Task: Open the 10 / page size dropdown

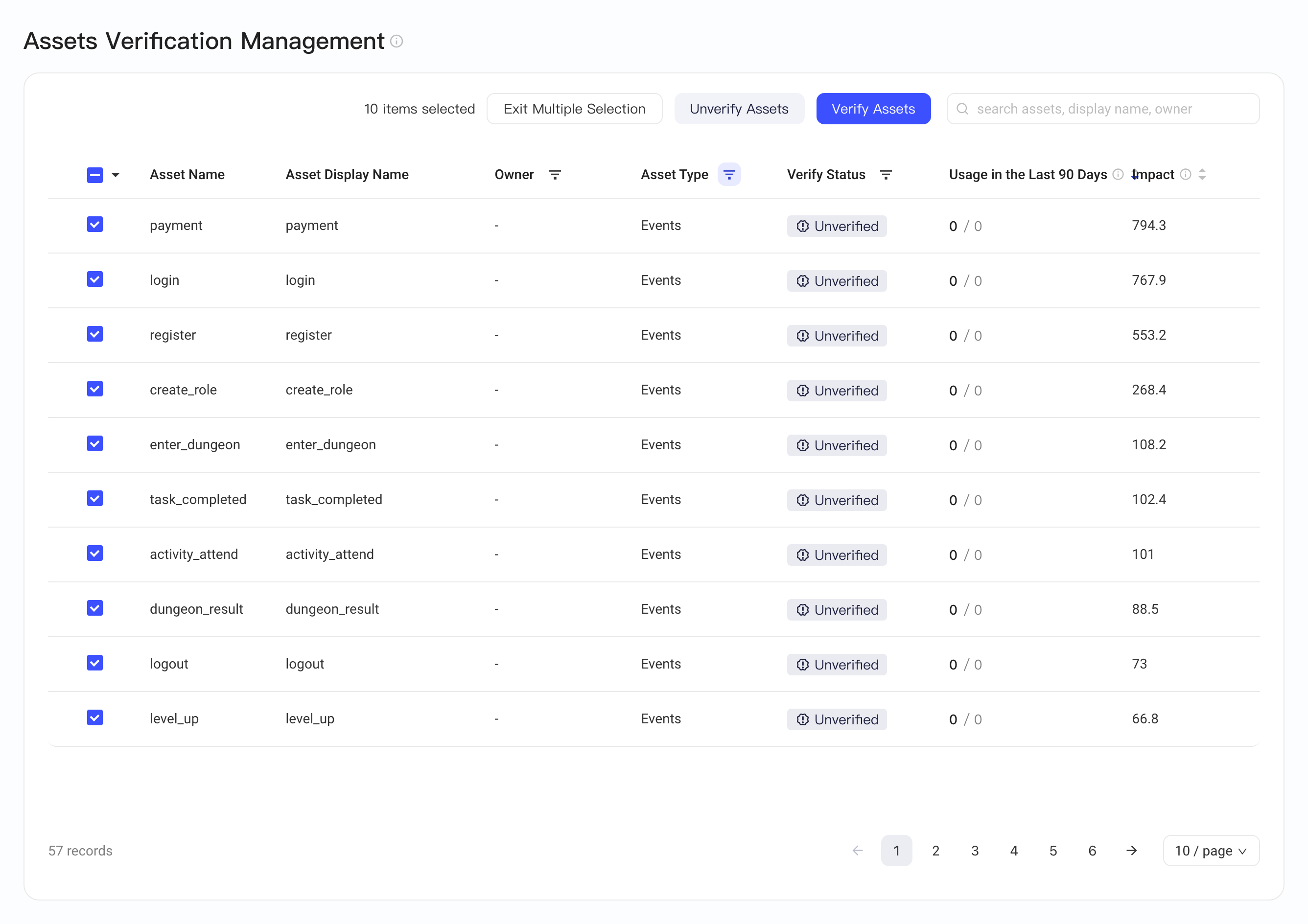Action: pyautogui.click(x=1211, y=851)
